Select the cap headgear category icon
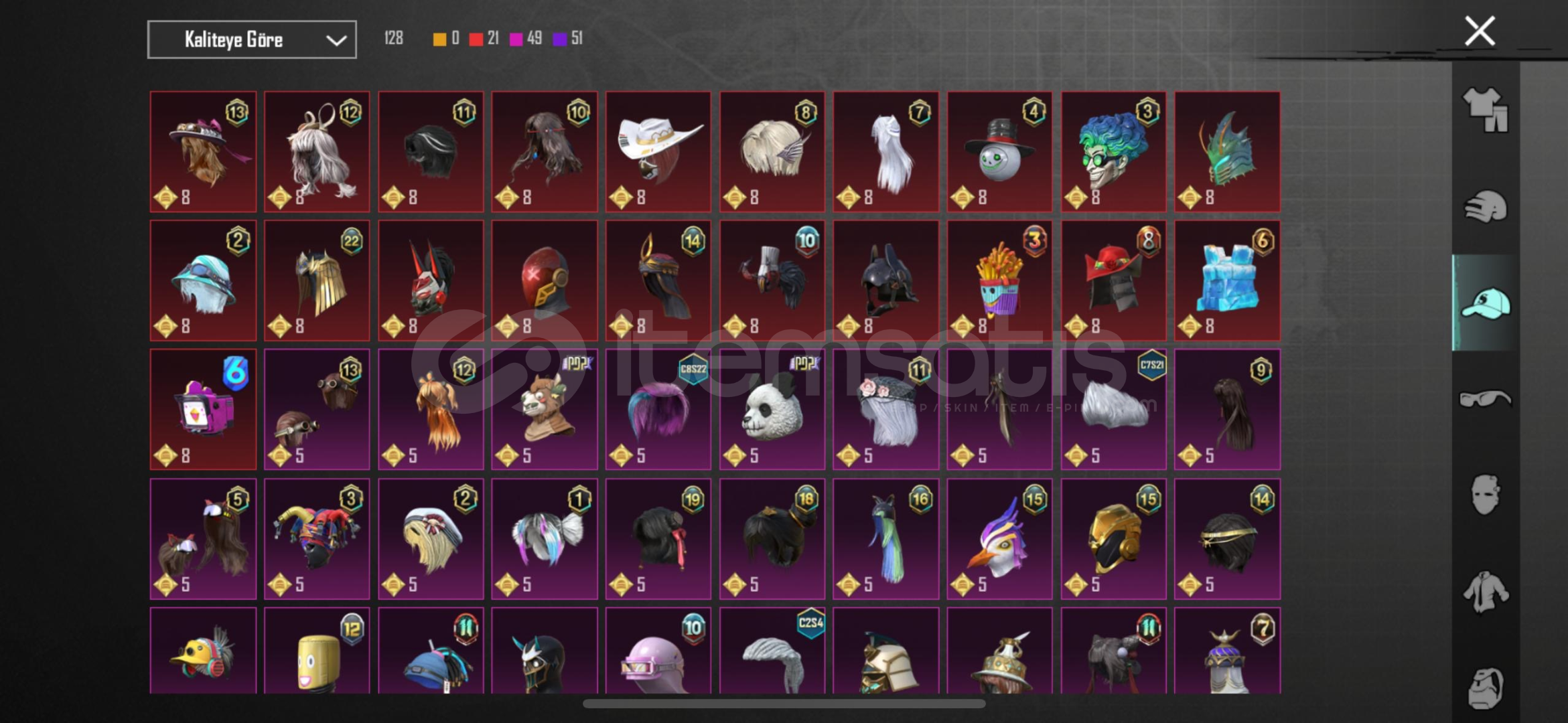The image size is (1568, 723). [x=1486, y=303]
